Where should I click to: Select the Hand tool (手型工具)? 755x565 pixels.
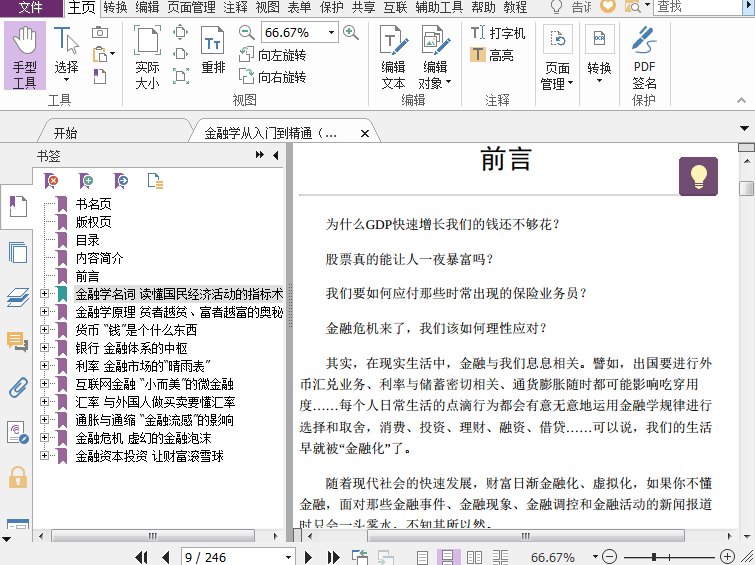point(25,56)
